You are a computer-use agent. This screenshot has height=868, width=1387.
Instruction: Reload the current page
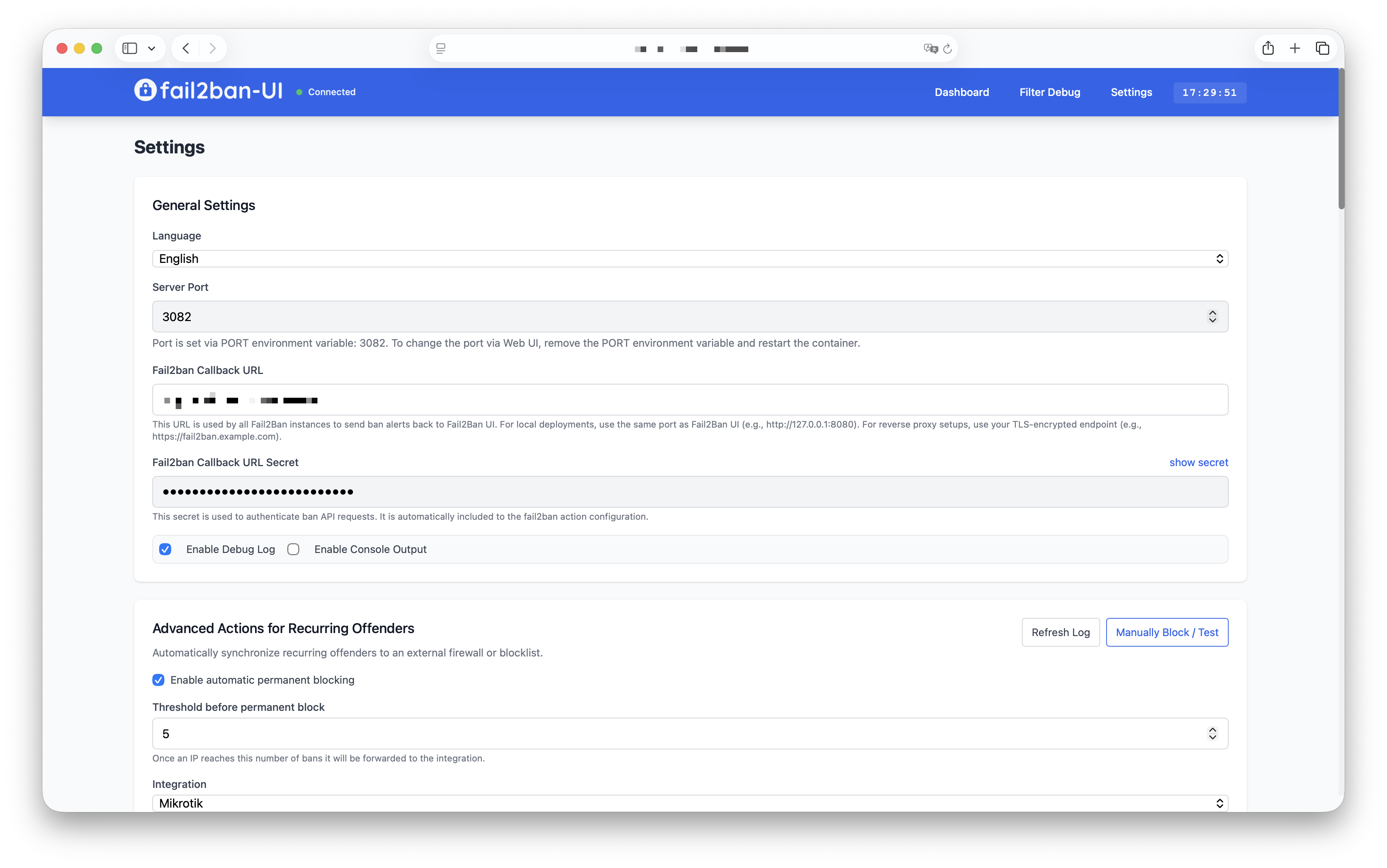point(947,49)
